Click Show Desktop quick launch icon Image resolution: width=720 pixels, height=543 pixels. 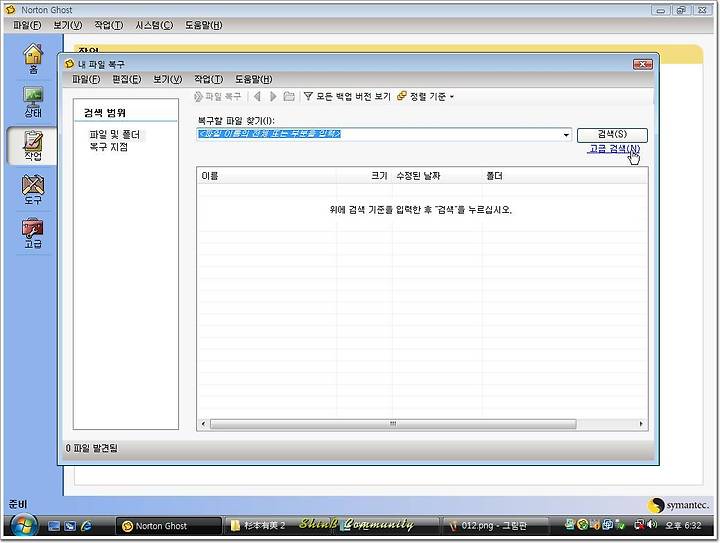(54, 526)
